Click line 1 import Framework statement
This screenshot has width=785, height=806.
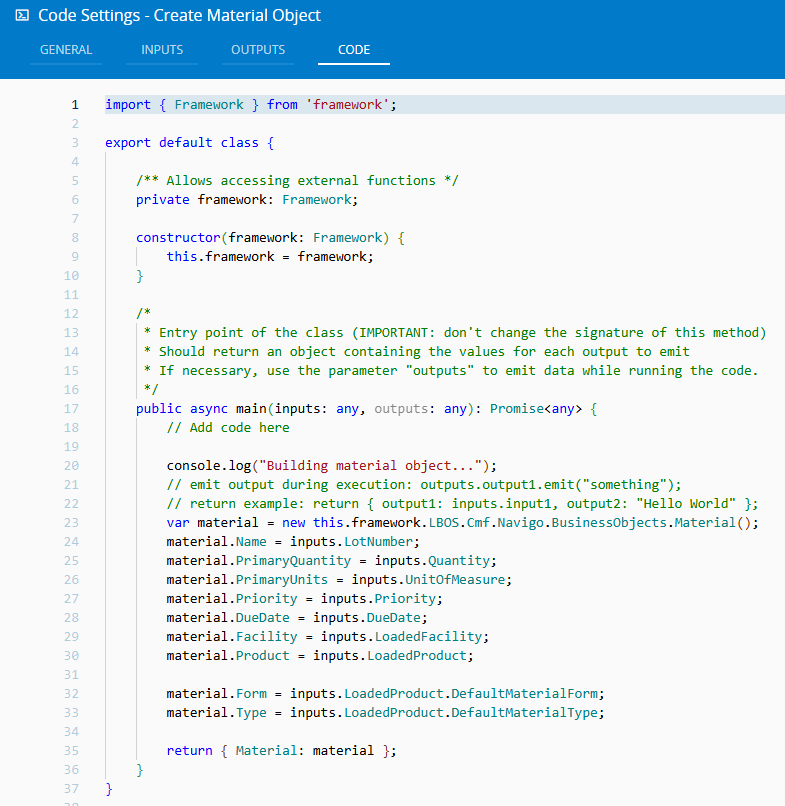251,105
